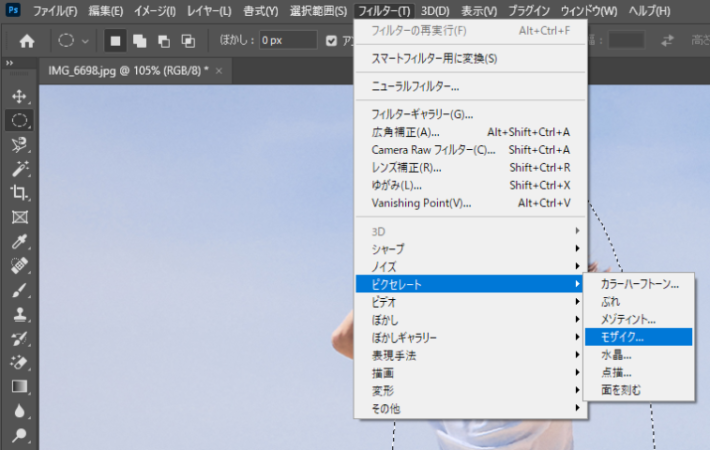This screenshot has height=450, width=710.
Task: Click the Photoshop Ps logo icon
Action: (13, 10)
